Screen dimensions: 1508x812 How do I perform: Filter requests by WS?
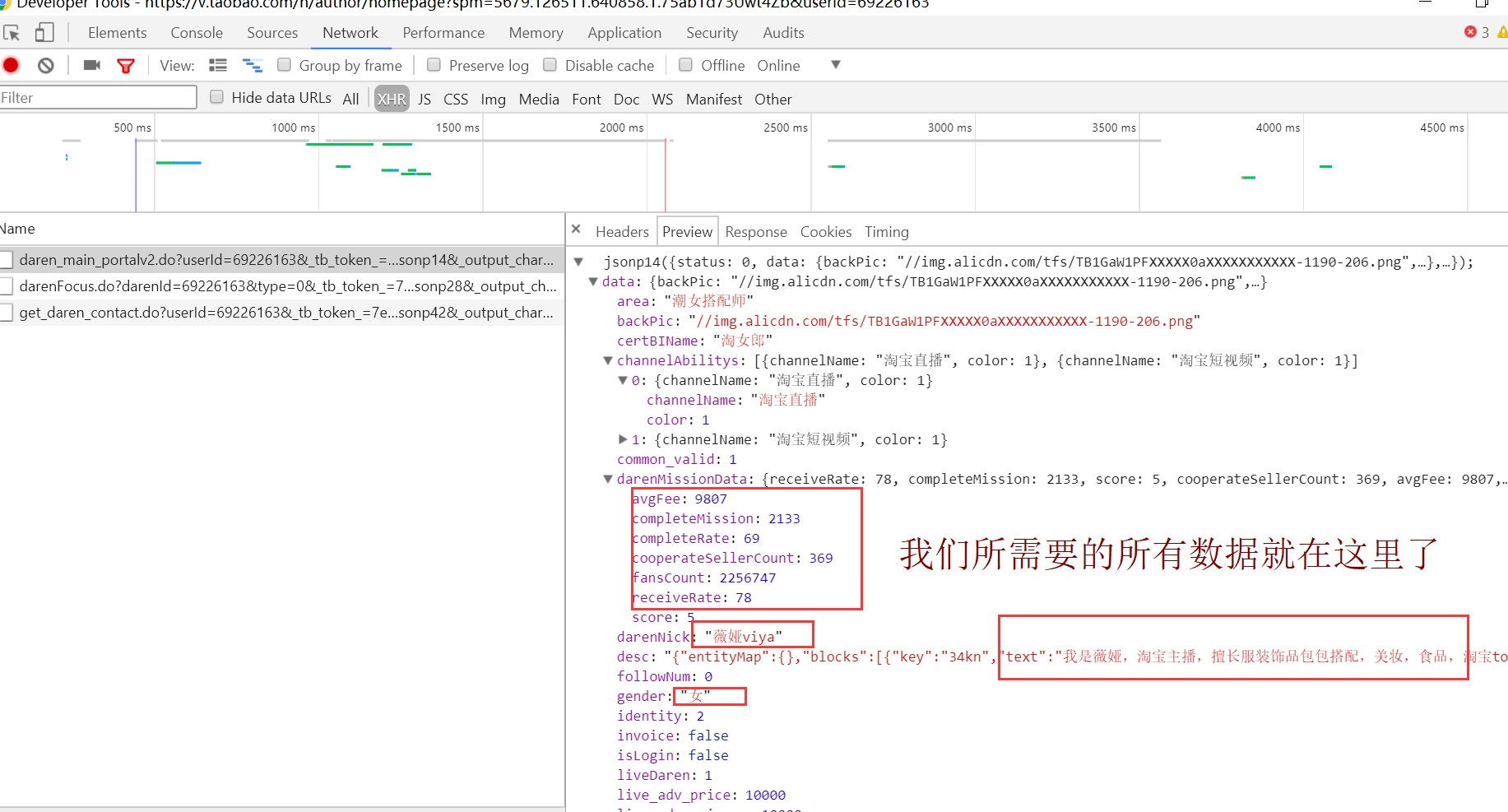tap(662, 99)
